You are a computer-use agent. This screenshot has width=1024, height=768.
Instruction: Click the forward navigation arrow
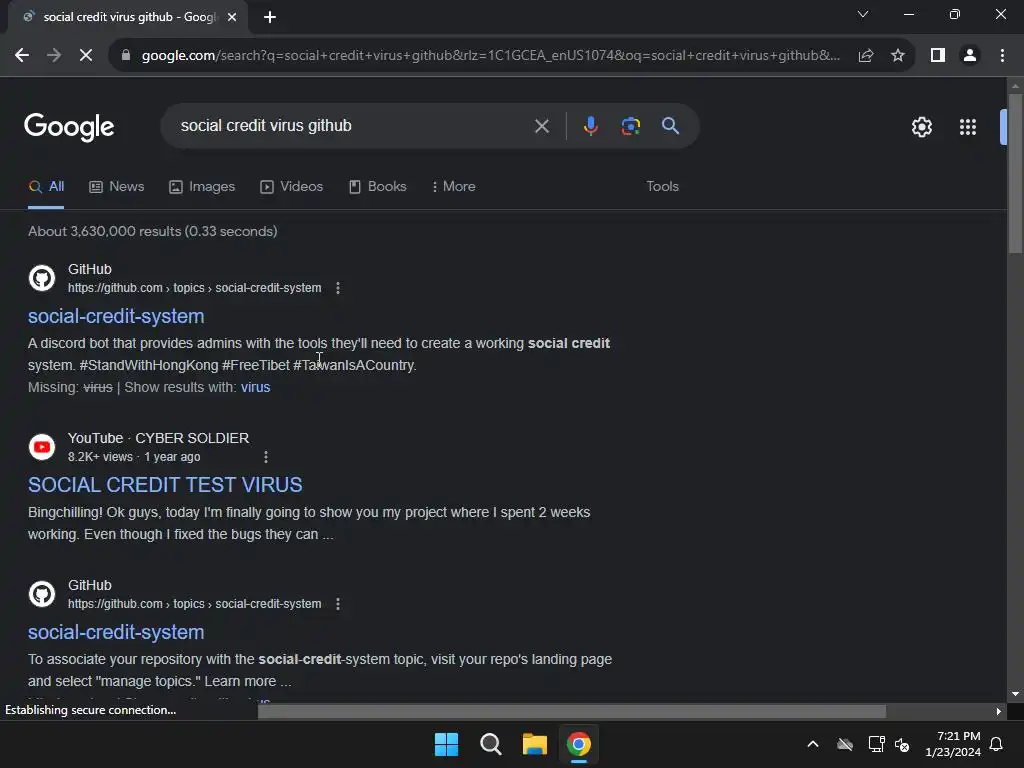(x=54, y=56)
